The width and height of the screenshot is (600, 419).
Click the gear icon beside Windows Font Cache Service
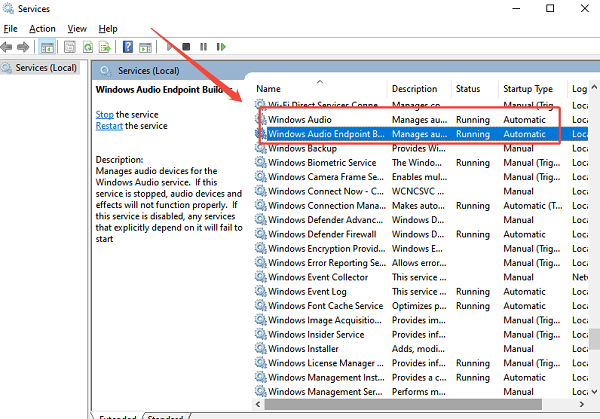pos(261,305)
